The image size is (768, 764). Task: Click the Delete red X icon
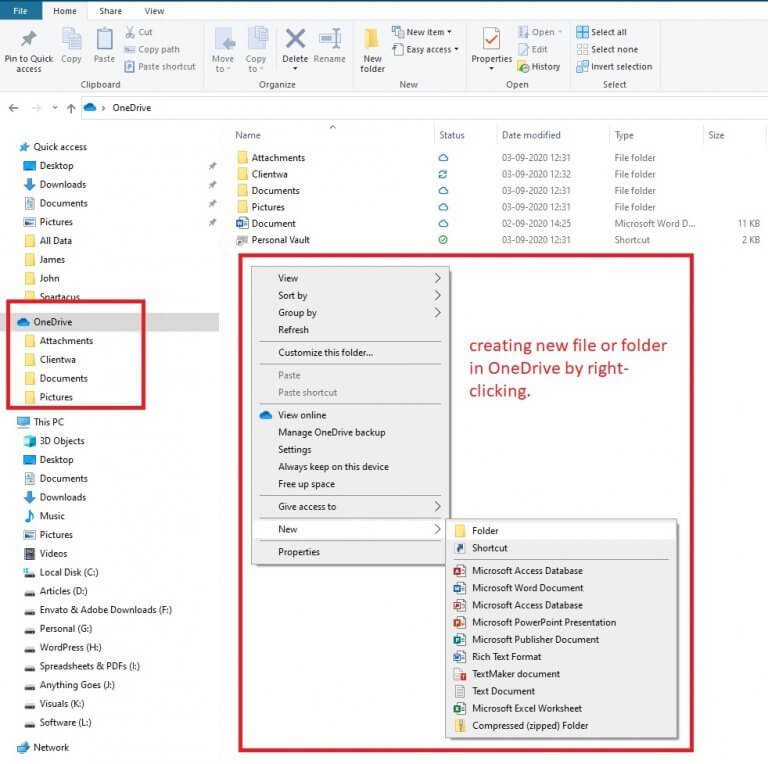click(x=295, y=39)
